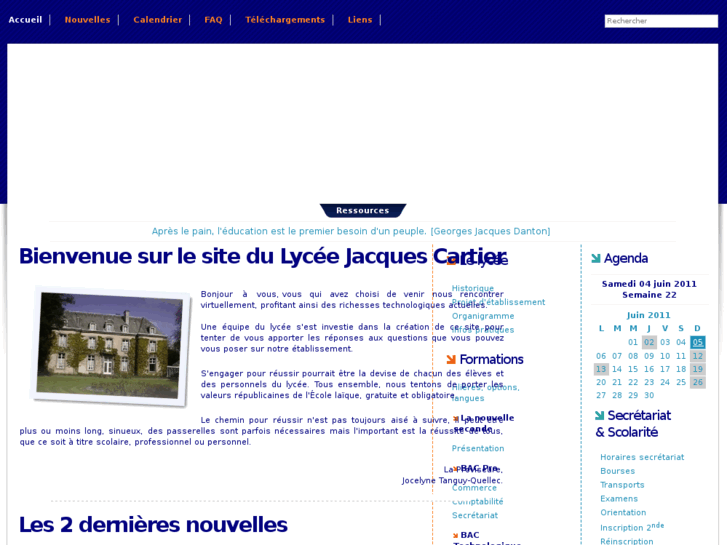Open Horaires secrétariat link

tap(642, 457)
